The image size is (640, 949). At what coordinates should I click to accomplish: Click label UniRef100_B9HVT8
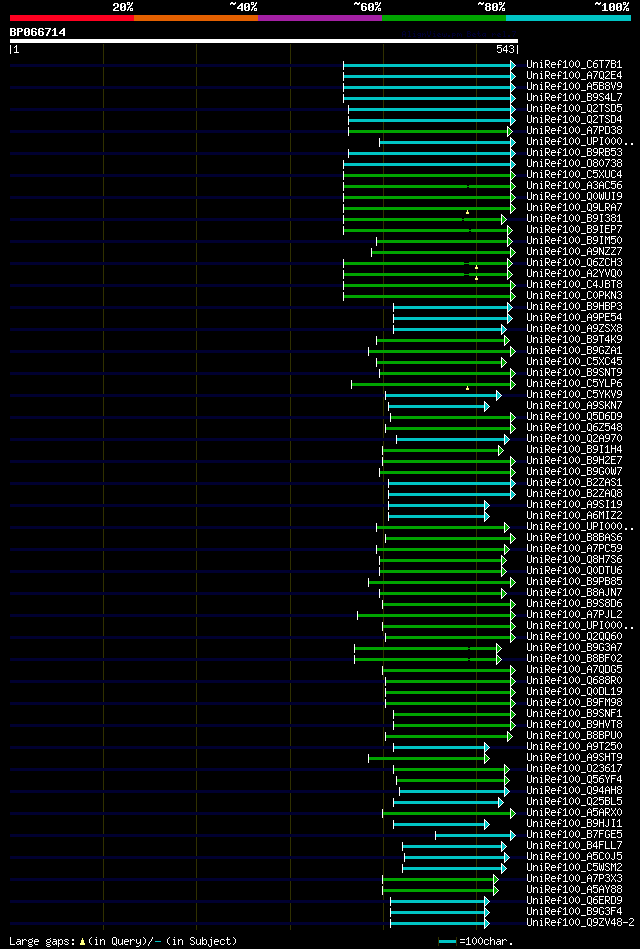[x=574, y=724]
